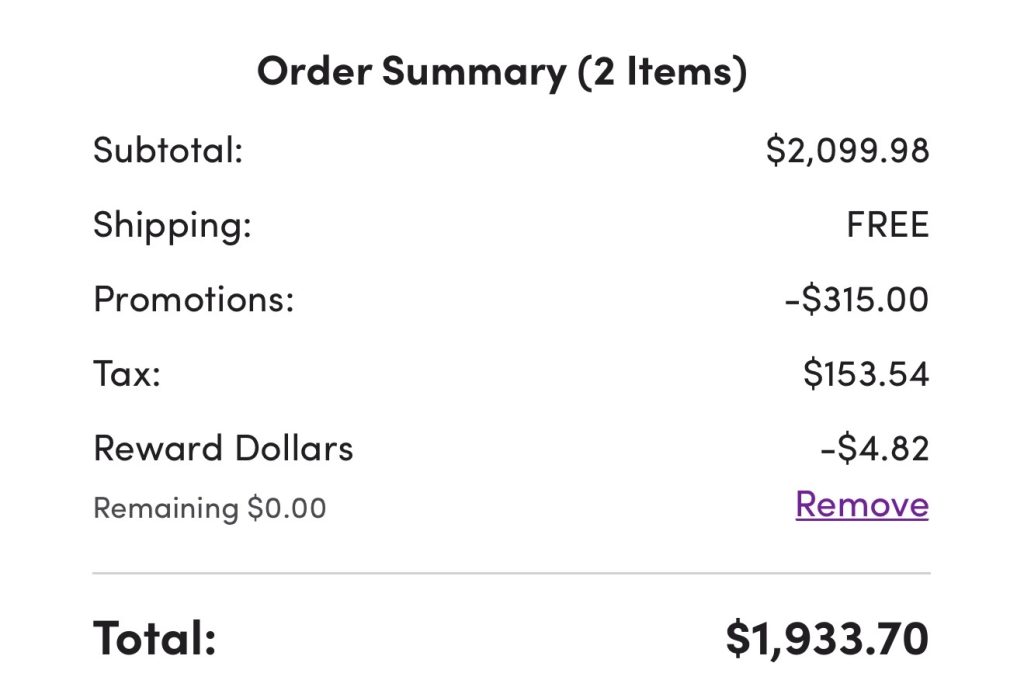The height and width of the screenshot is (694, 1024).
Task: Click the FREE shipping value
Action: click(887, 224)
